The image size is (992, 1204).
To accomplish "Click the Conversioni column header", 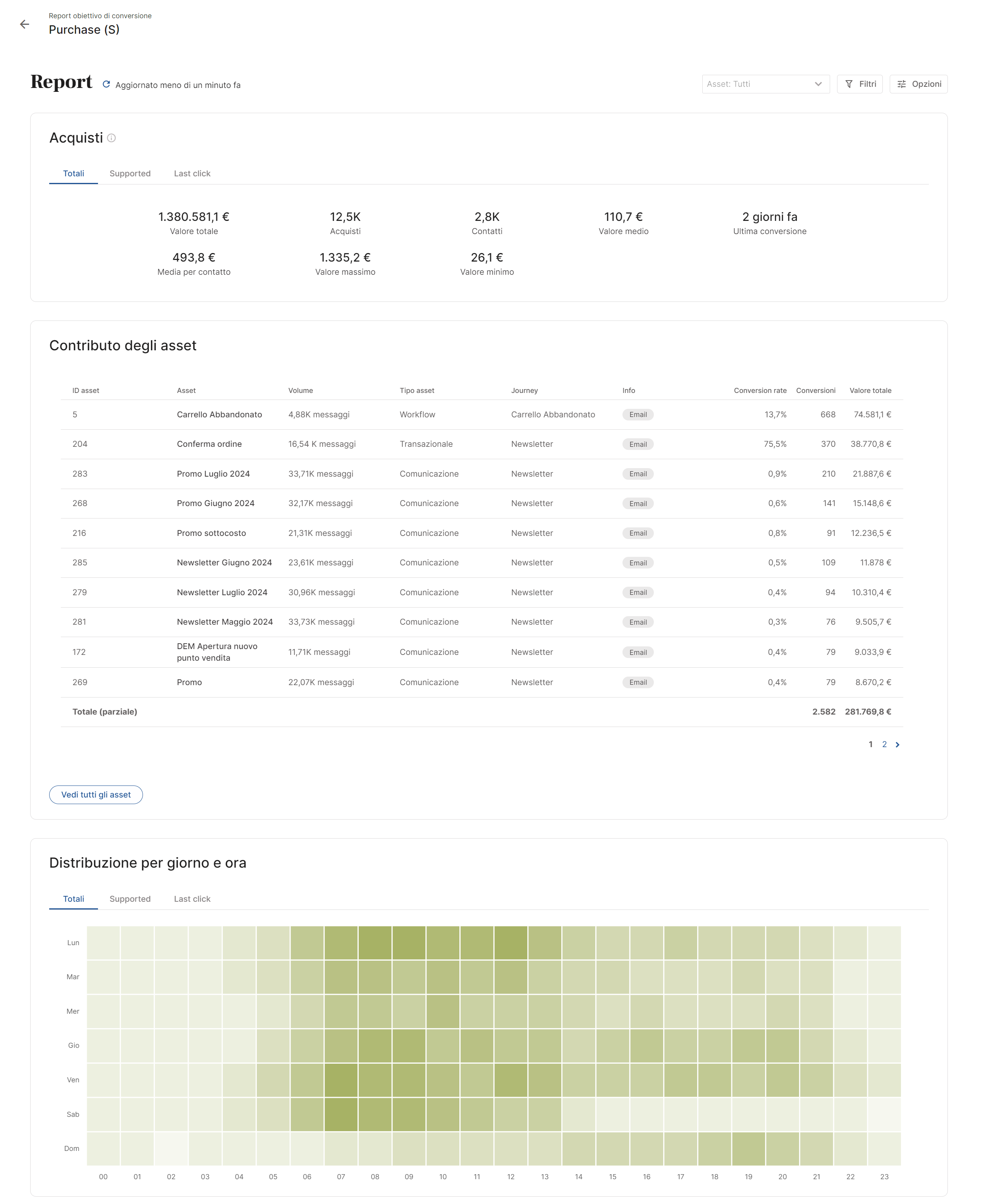I will tap(816, 391).
